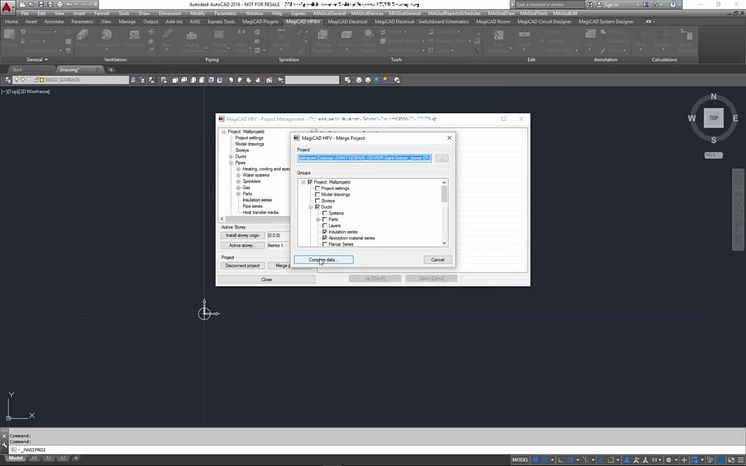Open the MagiCAD Circuit Designer tab
The height and width of the screenshot is (466, 746).
545,21
